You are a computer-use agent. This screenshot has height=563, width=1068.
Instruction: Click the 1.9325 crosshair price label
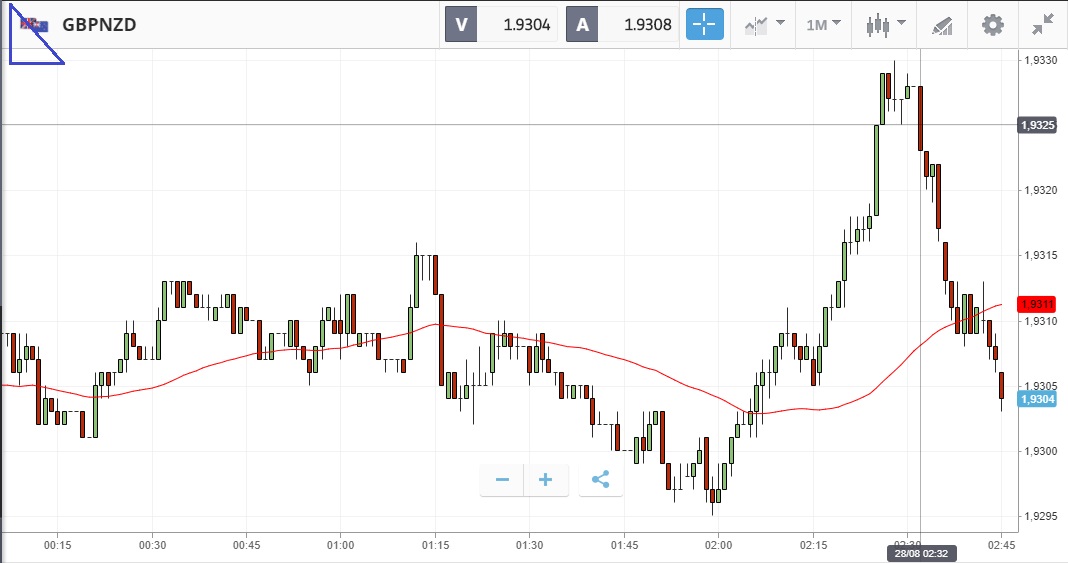tap(1036, 125)
